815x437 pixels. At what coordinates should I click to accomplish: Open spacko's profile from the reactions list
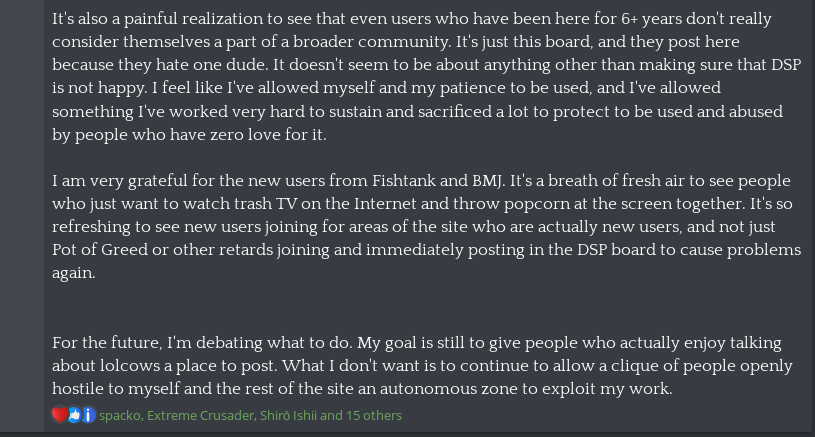[x=120, y=415]
